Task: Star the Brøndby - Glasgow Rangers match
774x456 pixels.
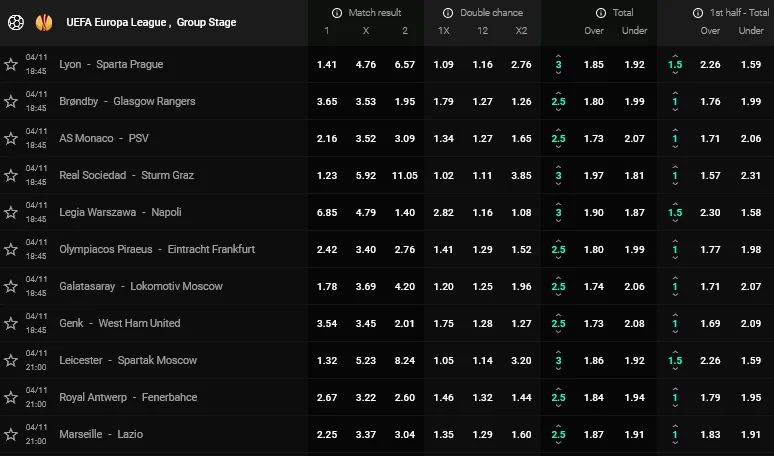Action: (11, 101)
